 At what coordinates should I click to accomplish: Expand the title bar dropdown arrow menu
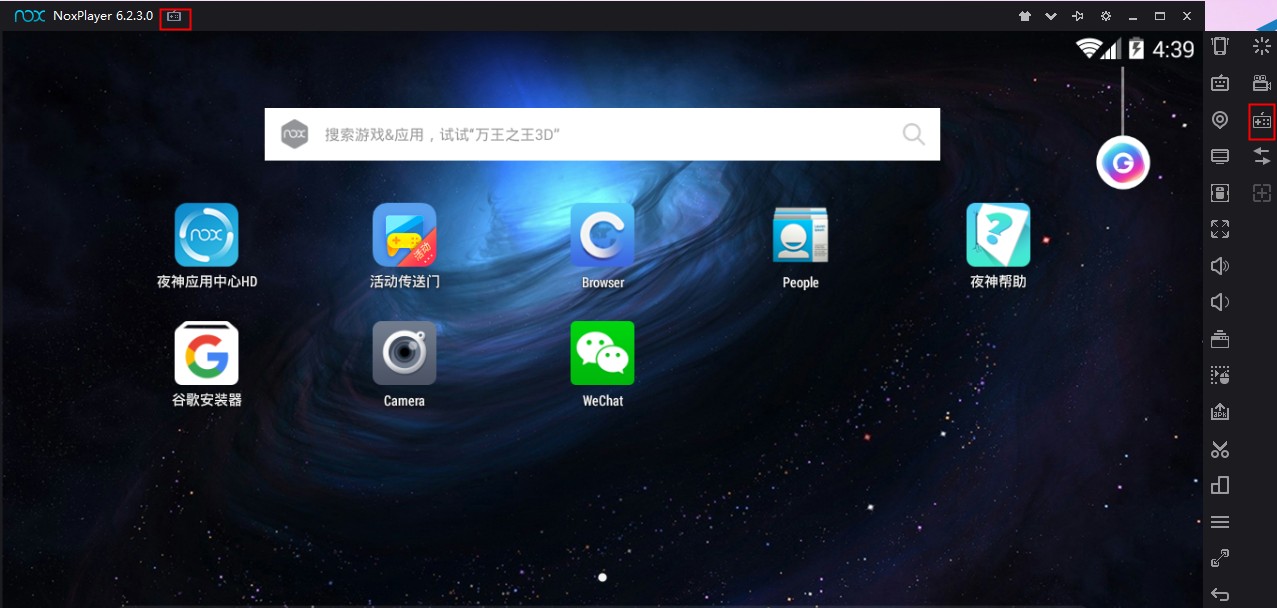tap(1051, 16)
